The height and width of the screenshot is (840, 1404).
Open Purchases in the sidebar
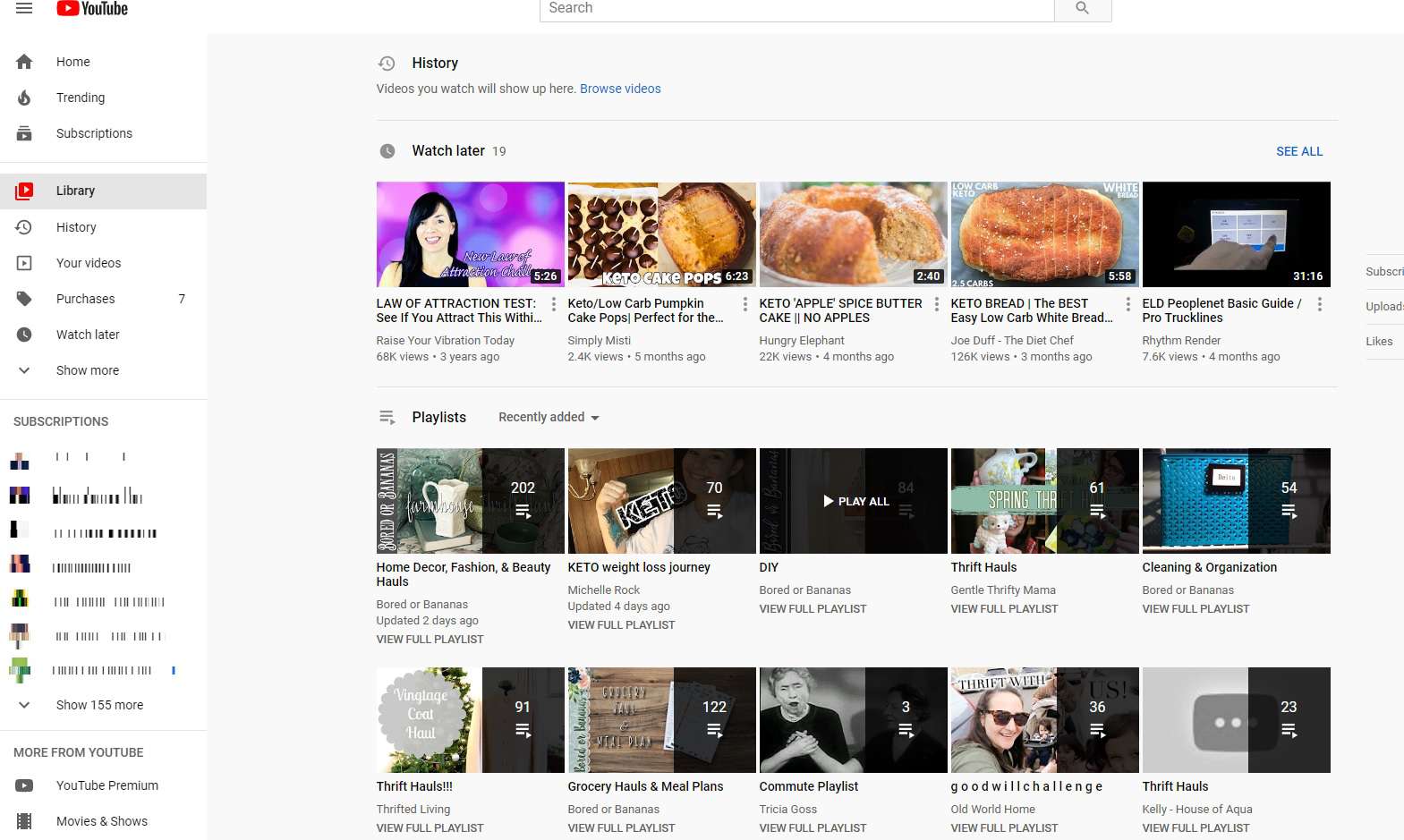coord(85,299)
